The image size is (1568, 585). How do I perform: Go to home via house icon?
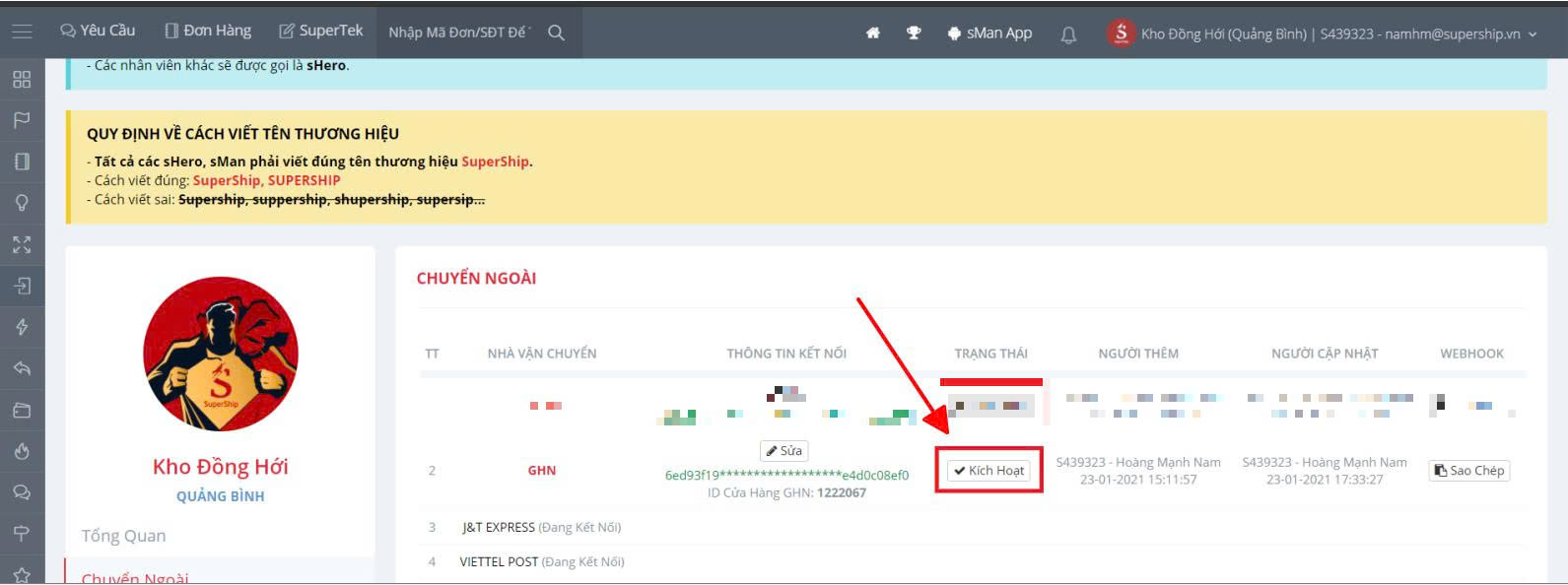pyautogui.click(x=872, y=32)
